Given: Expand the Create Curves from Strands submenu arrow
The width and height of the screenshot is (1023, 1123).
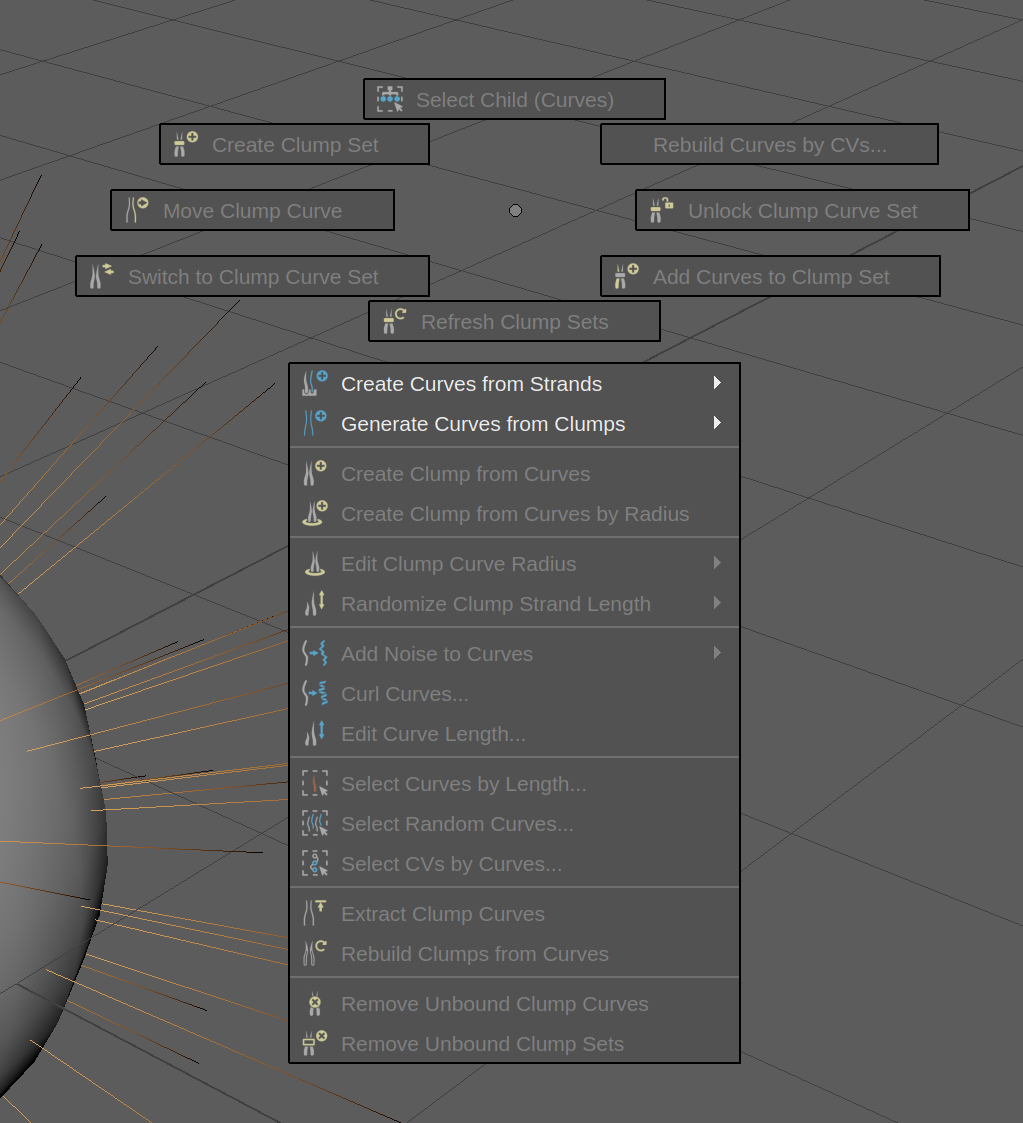Looking at the screenshot, I should 717,383.
